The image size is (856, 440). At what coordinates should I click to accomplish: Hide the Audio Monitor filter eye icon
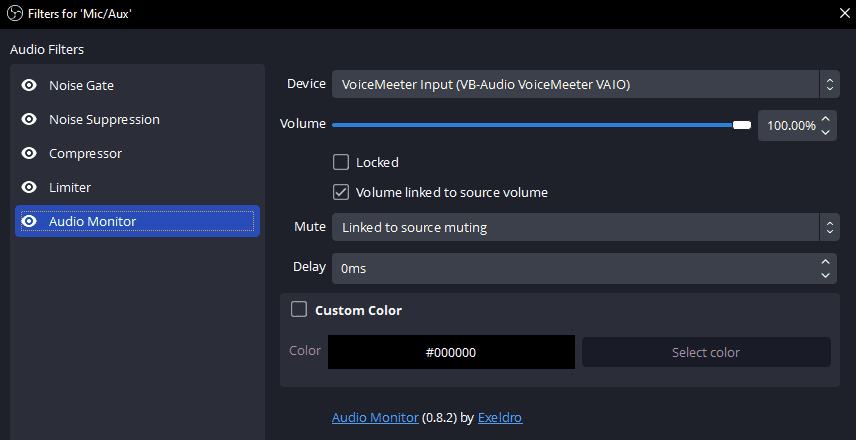pos(29,221)
